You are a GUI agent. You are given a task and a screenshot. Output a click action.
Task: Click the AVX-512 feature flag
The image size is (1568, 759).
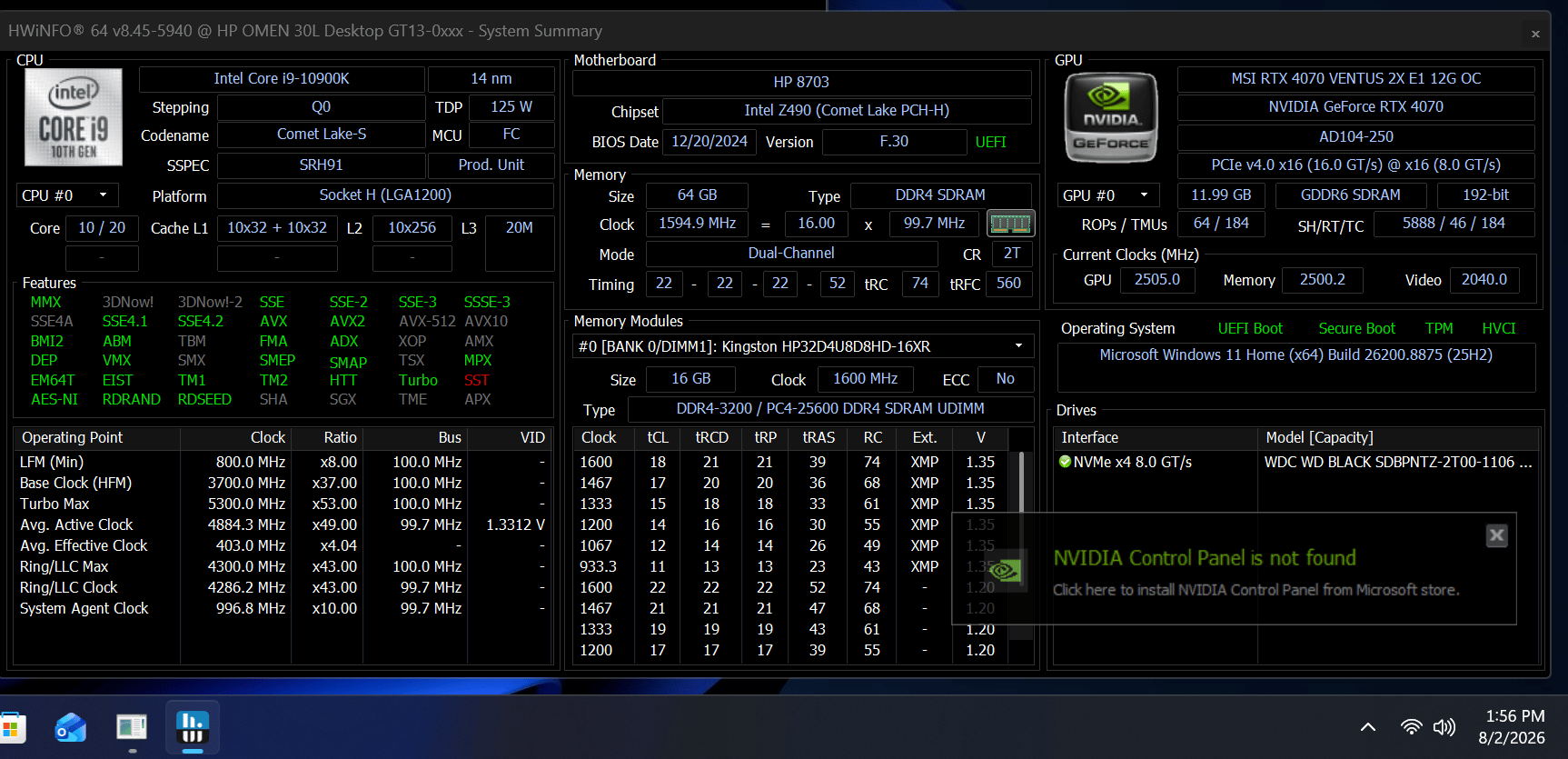pos(427,321)
